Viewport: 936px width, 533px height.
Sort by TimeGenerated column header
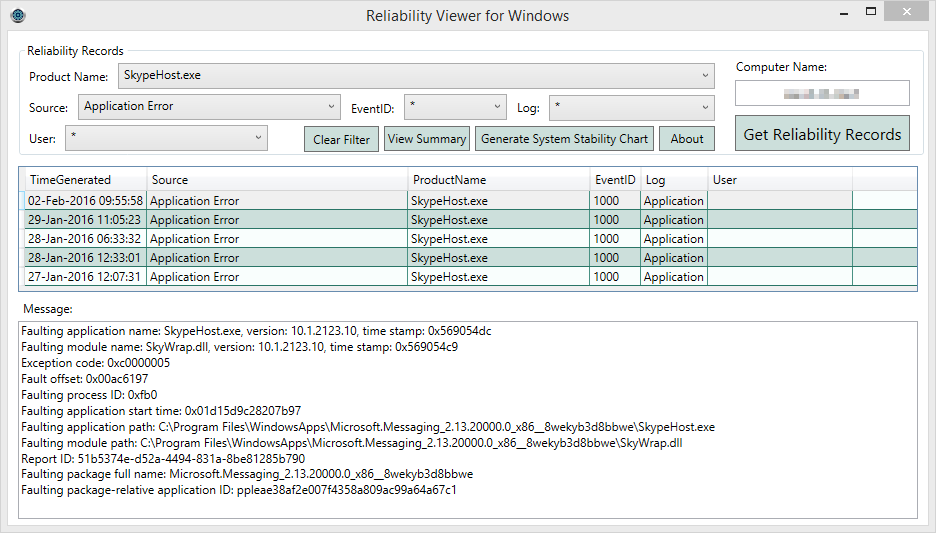click(x=85, y=180)
